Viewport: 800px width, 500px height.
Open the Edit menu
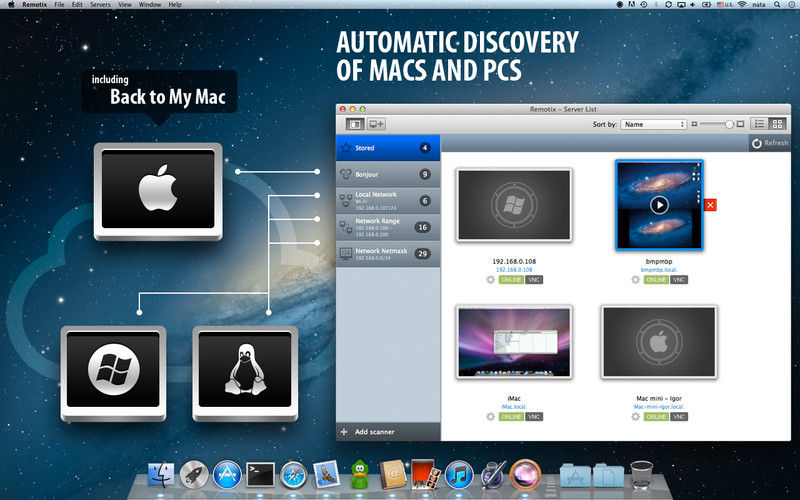pyautogui.click(x=77, y=5)
